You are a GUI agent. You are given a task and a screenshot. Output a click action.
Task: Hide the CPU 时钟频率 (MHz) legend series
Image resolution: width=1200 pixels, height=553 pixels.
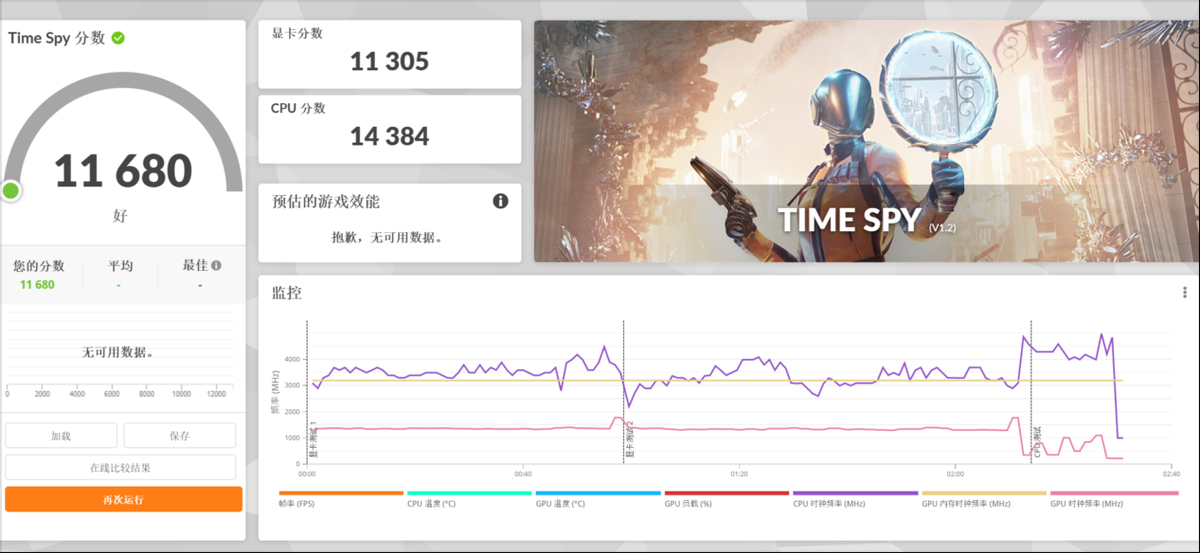[829, 504]
